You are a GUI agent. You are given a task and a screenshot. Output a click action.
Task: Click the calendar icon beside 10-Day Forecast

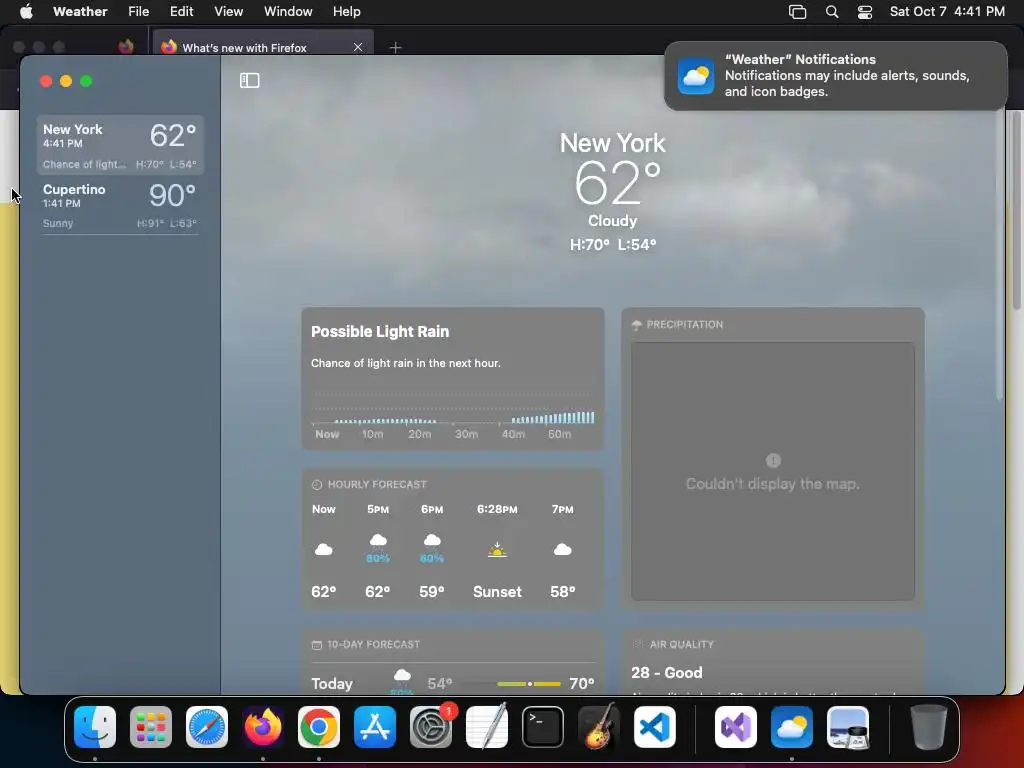pos(317,645)
